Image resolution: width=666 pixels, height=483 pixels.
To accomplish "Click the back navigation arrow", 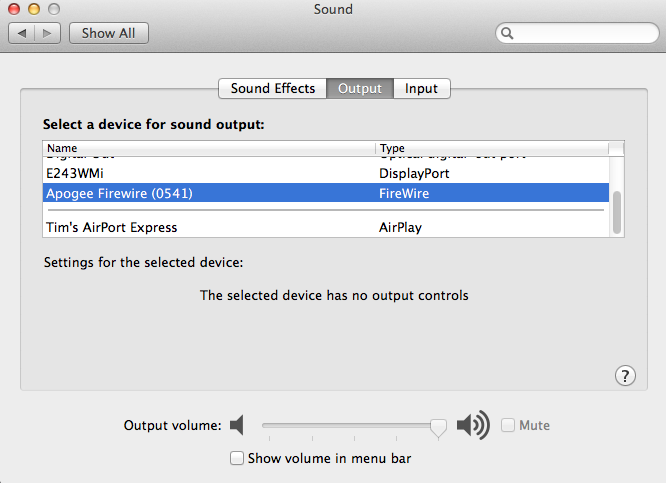I will 23,33.
